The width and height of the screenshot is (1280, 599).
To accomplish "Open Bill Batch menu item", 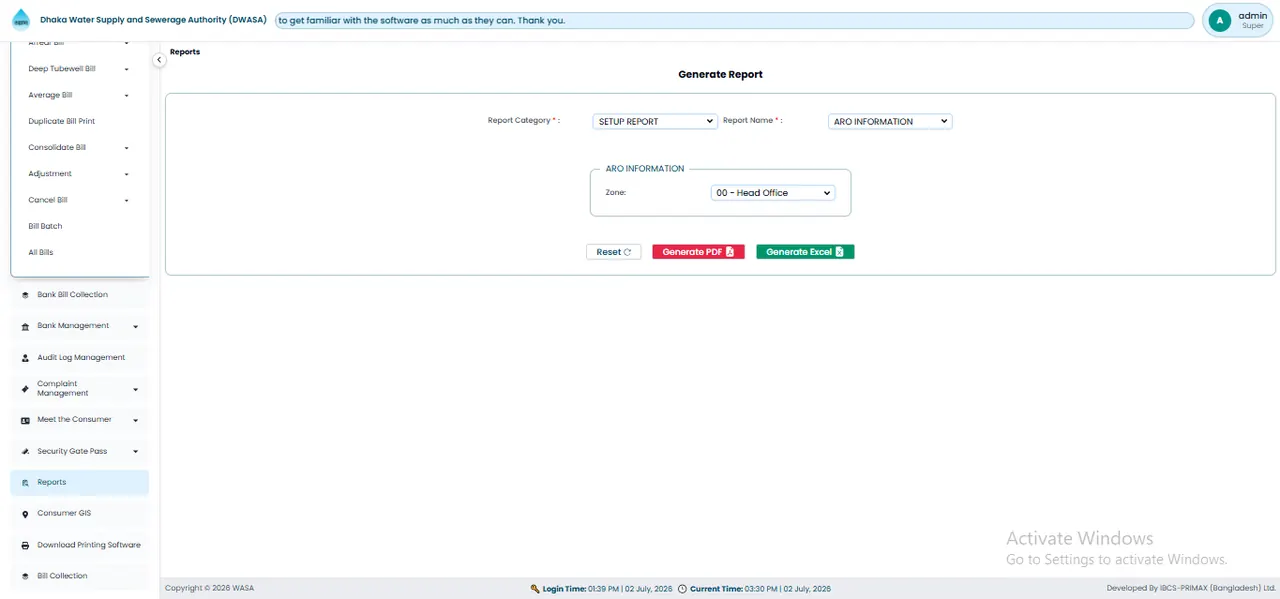I will [x=45, y=226].
